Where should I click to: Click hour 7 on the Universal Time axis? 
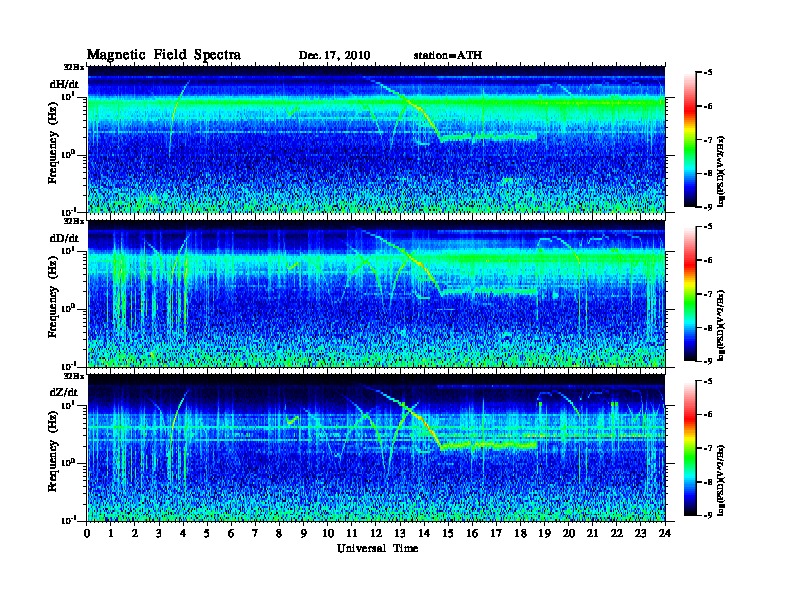pyautogui.click(x=256, y=533)
